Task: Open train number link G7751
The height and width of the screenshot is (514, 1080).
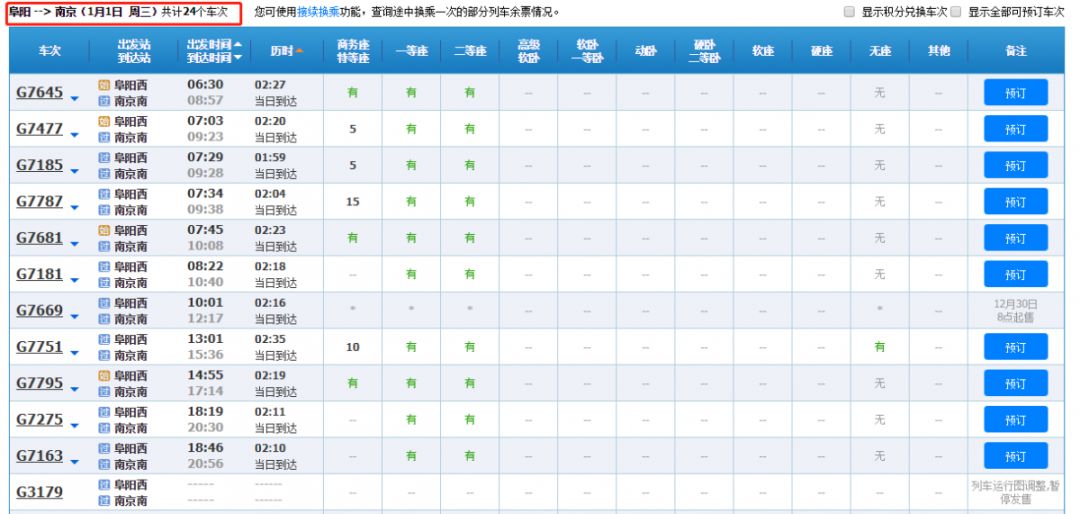Action: (x=39, y=347)
